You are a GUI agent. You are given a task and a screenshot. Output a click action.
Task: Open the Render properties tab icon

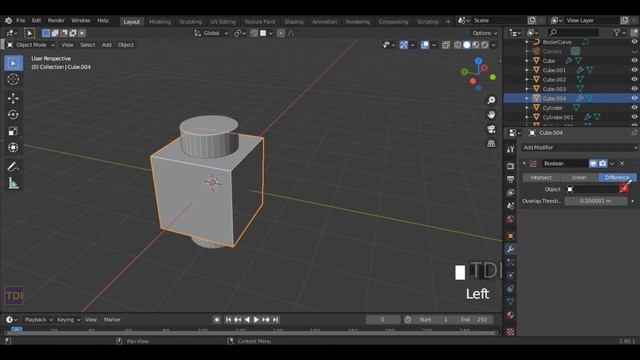click(510, 166)
